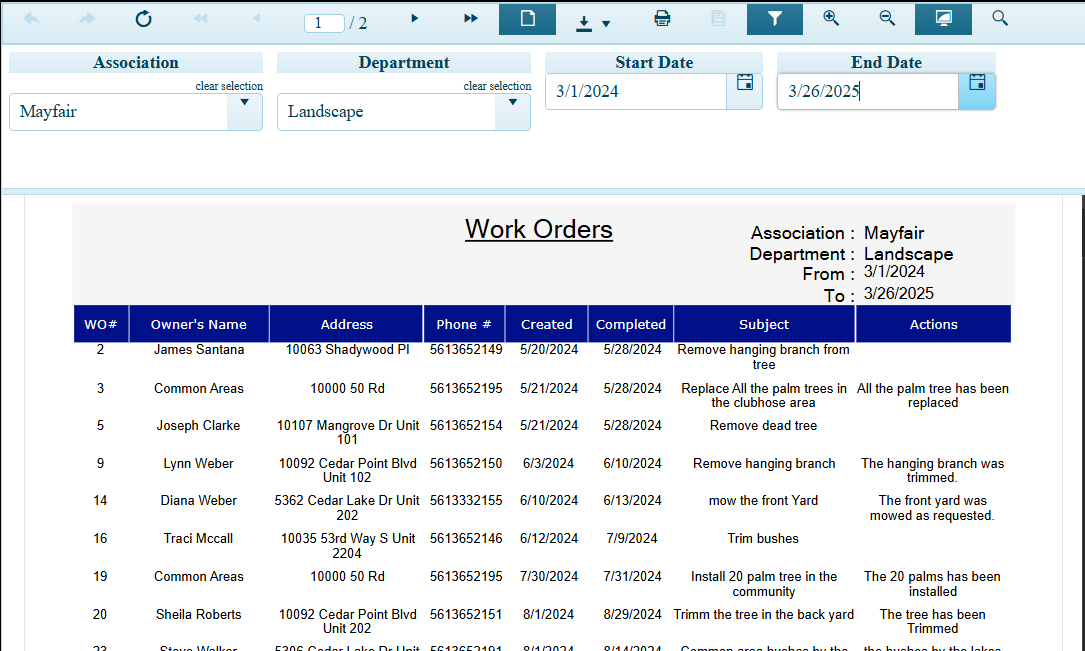The image size is (1085, 651).
Task: Clear the Department selection
Action: (x=497, y=86)
